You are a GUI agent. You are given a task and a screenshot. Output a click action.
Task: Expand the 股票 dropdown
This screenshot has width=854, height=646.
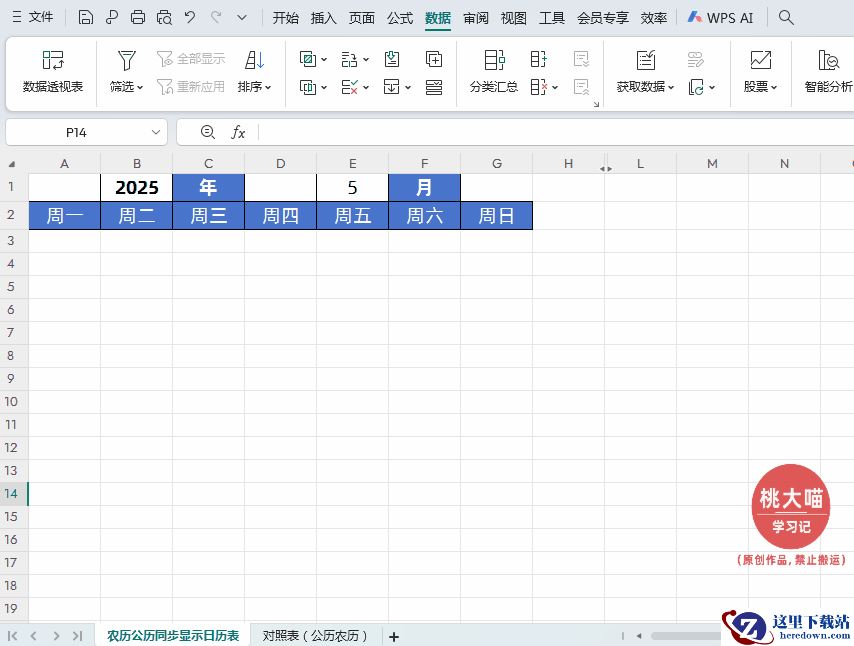[x=774, y=87]
